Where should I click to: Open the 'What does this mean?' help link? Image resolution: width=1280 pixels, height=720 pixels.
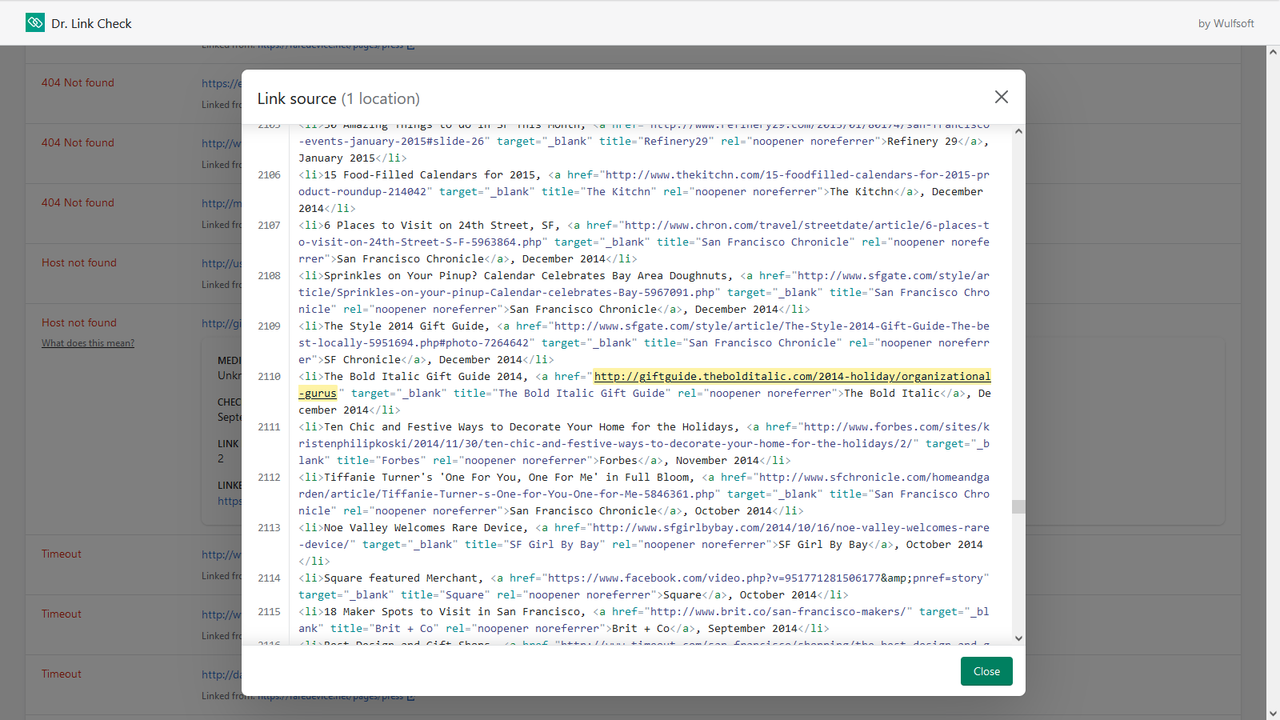point(87,342)
